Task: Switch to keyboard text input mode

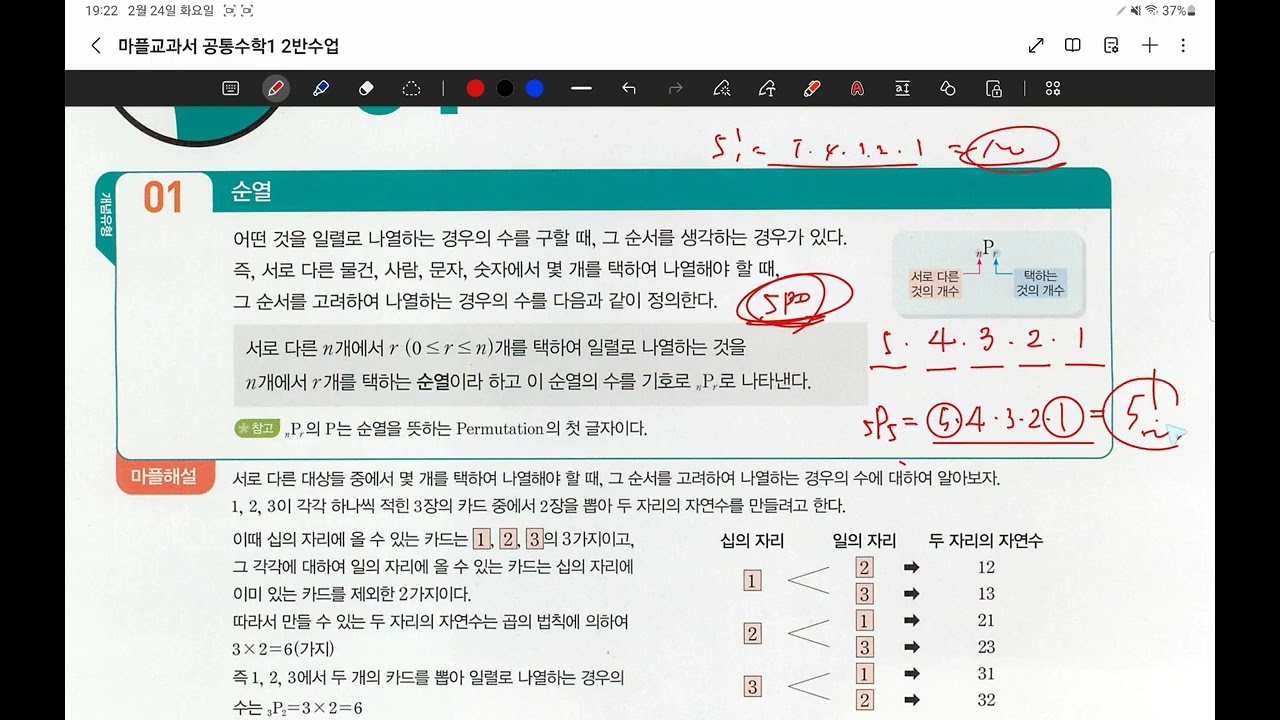Action: pyautogui.click(x=231, y=89)
